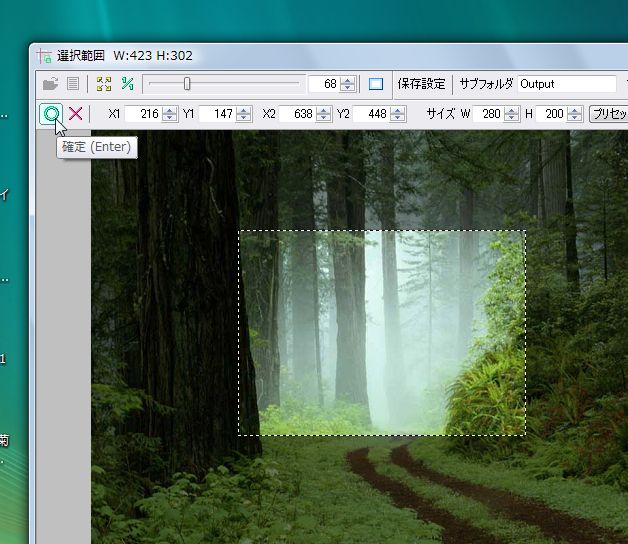Screen dimensions: 628x544
Task: Increase the size H value with up arrow
Action: 574,111
